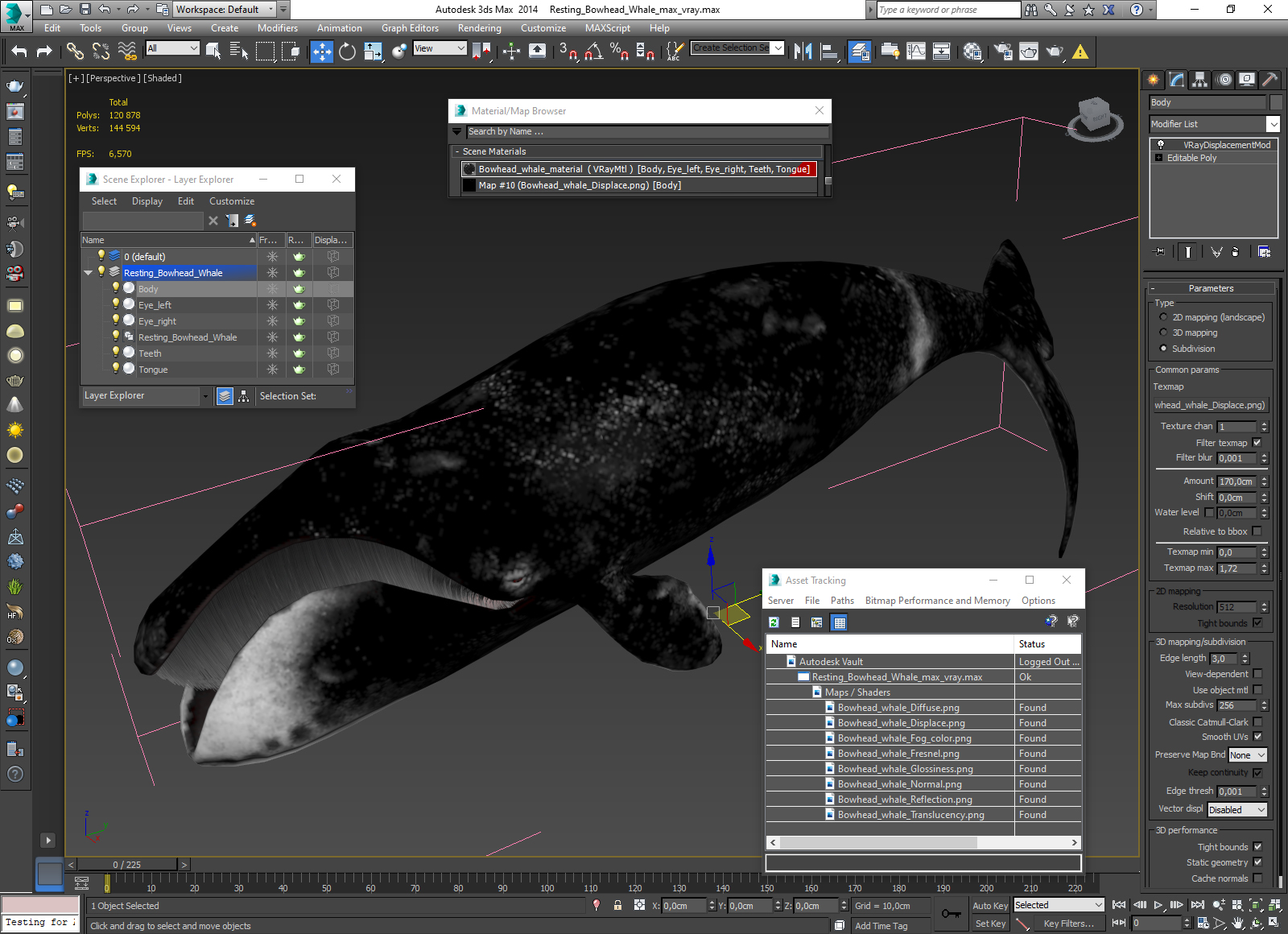This screenshot has height=934, width=1288.
Task: Click the Undo arrow in main toolbar
Action: (x=19, y=52)
